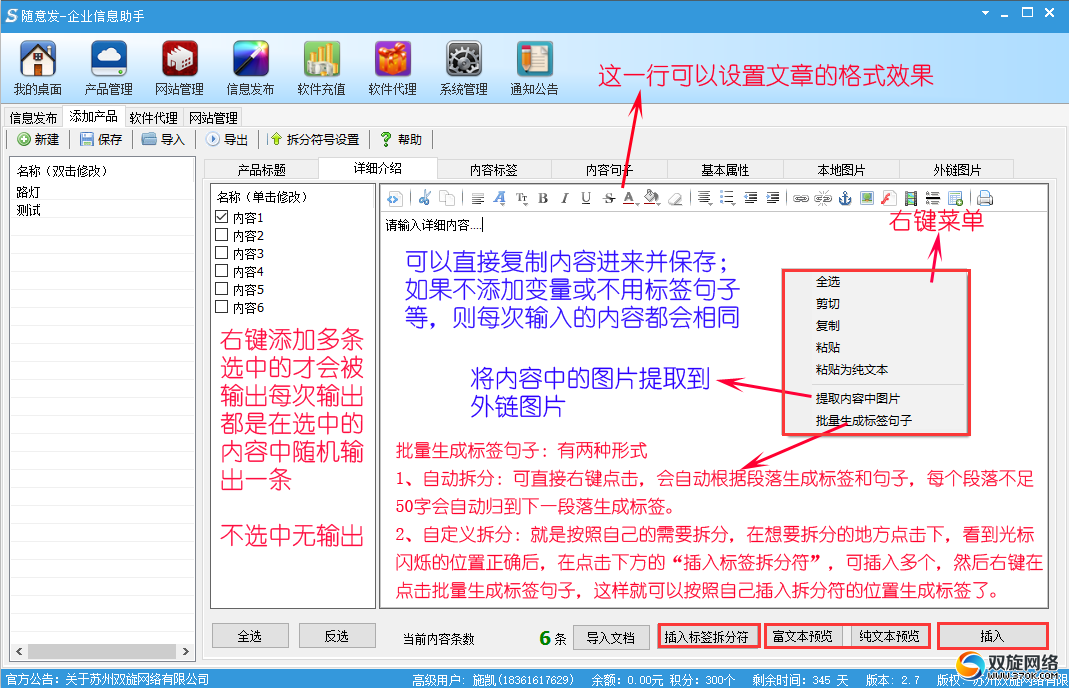Go to 网站管理 in the top toolbar

pos(179,68)
